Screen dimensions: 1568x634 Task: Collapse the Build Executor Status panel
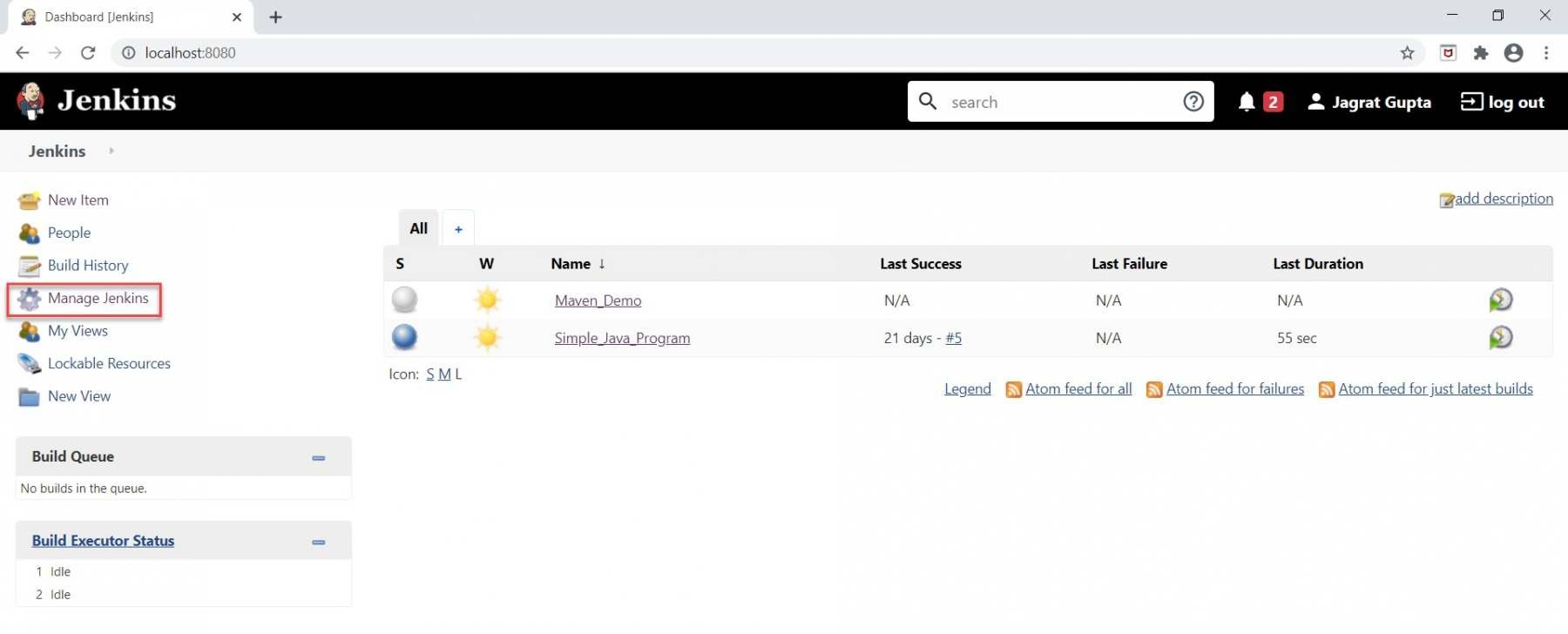[319, 543]
